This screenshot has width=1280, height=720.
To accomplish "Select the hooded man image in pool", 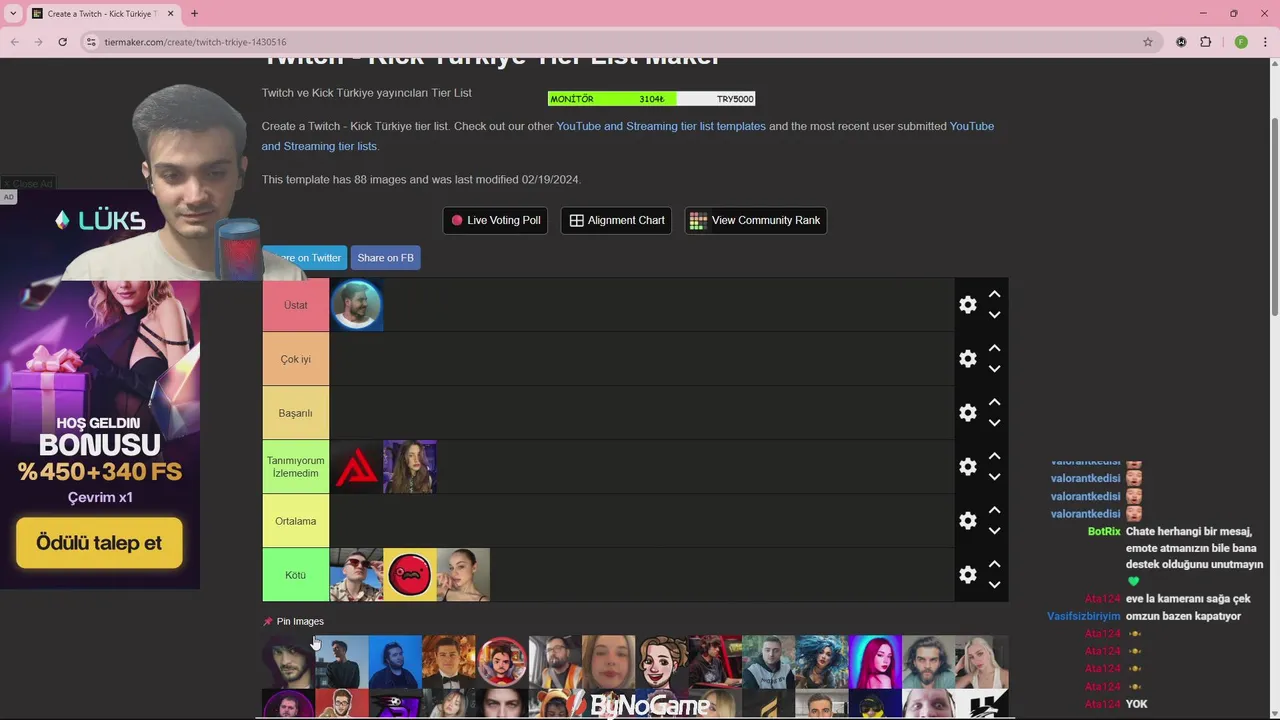I will pos(288,662).
